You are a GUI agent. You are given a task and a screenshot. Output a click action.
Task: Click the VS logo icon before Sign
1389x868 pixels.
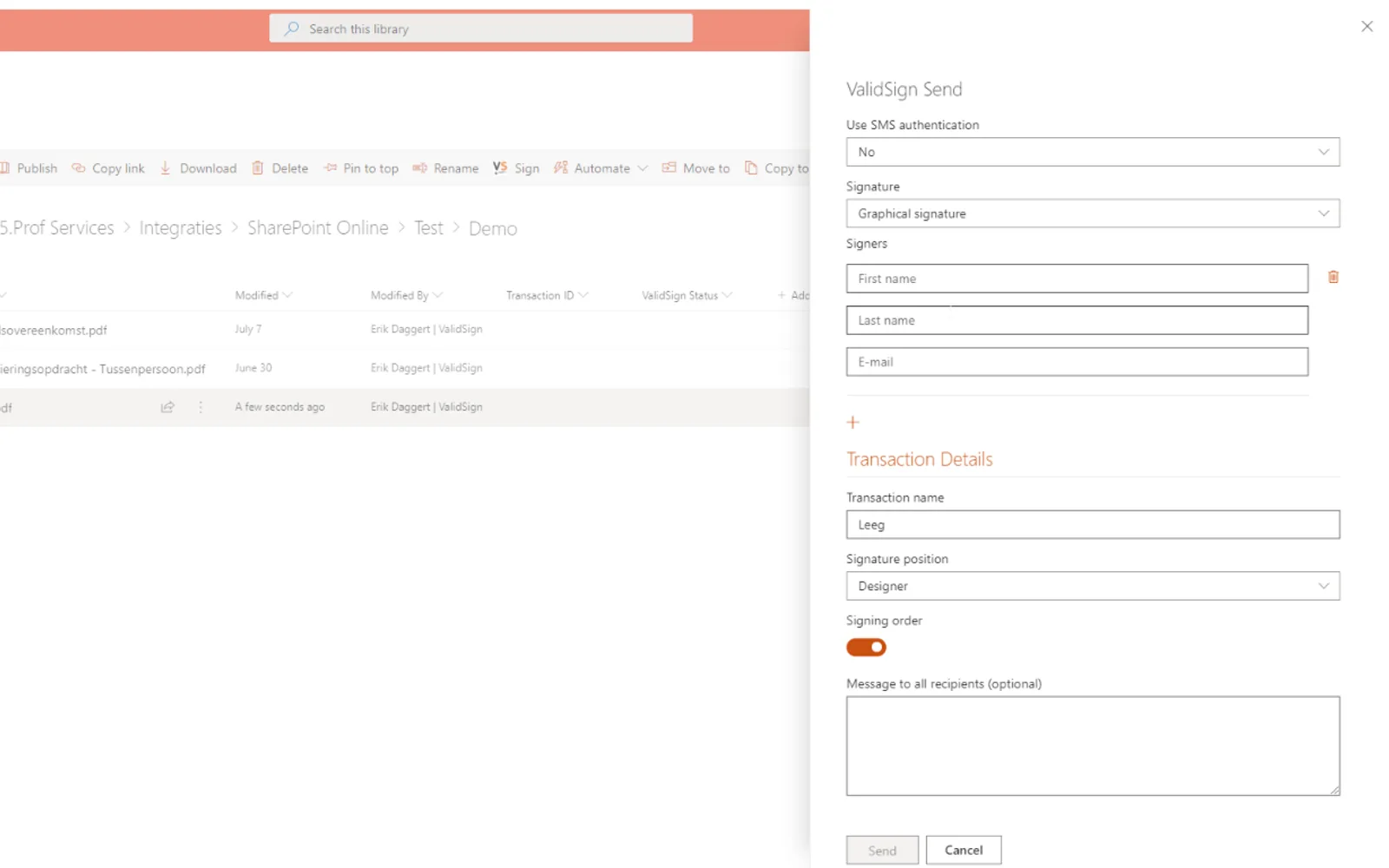tap(500, 168)
